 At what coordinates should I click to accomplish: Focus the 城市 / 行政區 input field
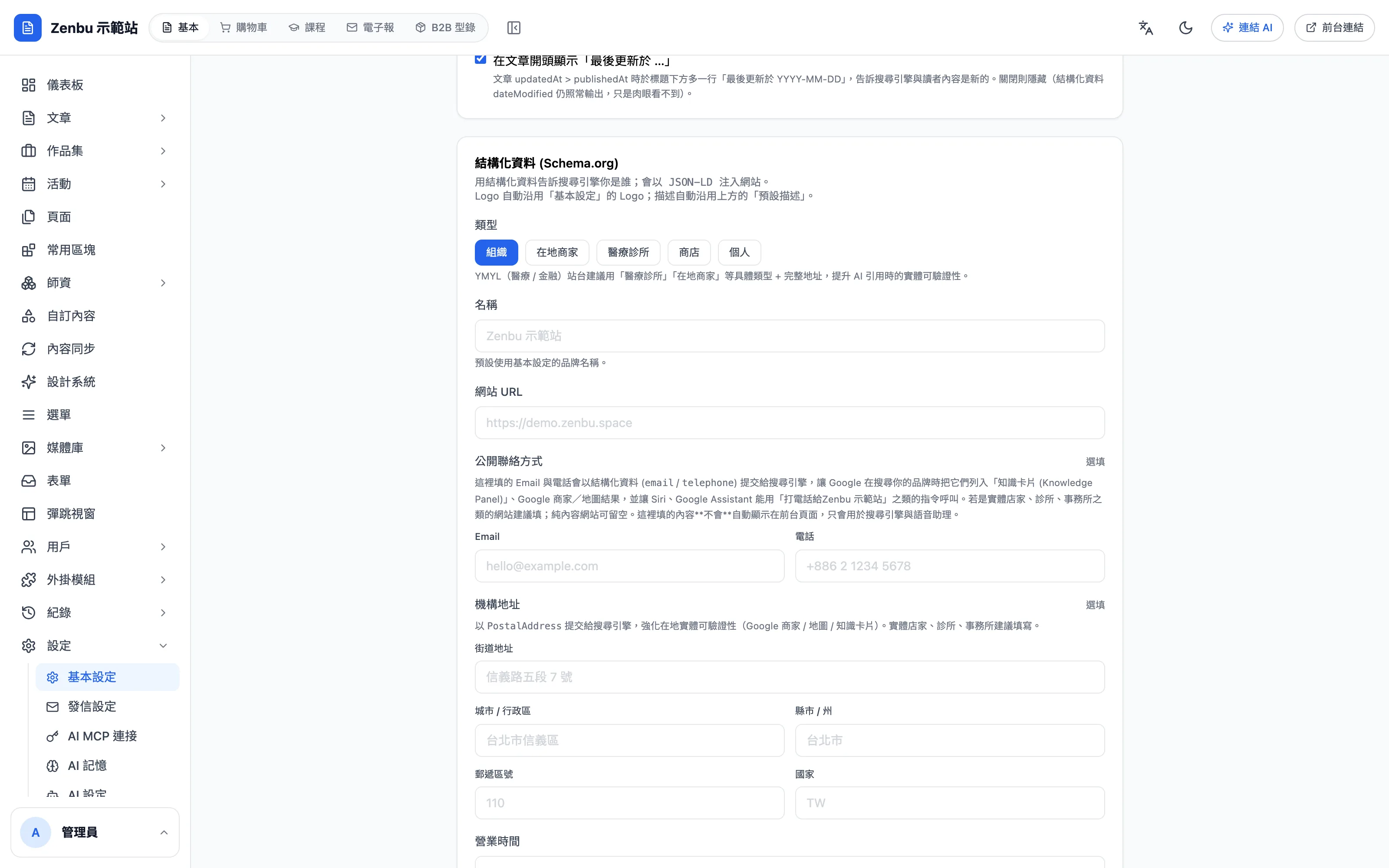click(x=629, y=740)
